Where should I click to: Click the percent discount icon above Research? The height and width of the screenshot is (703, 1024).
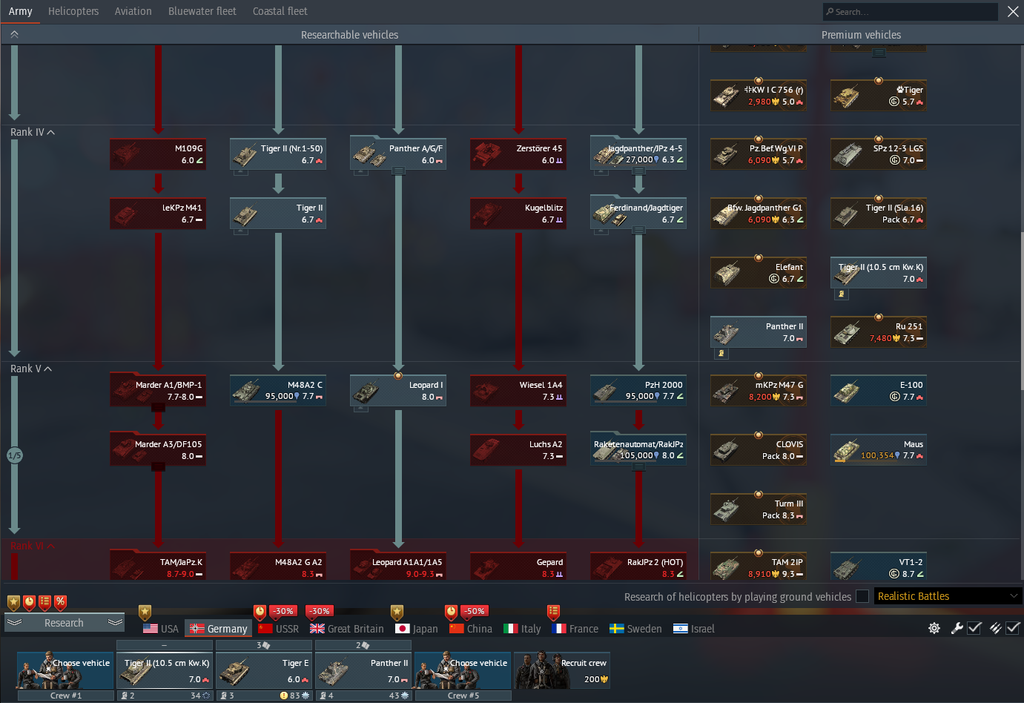(60, 602)
